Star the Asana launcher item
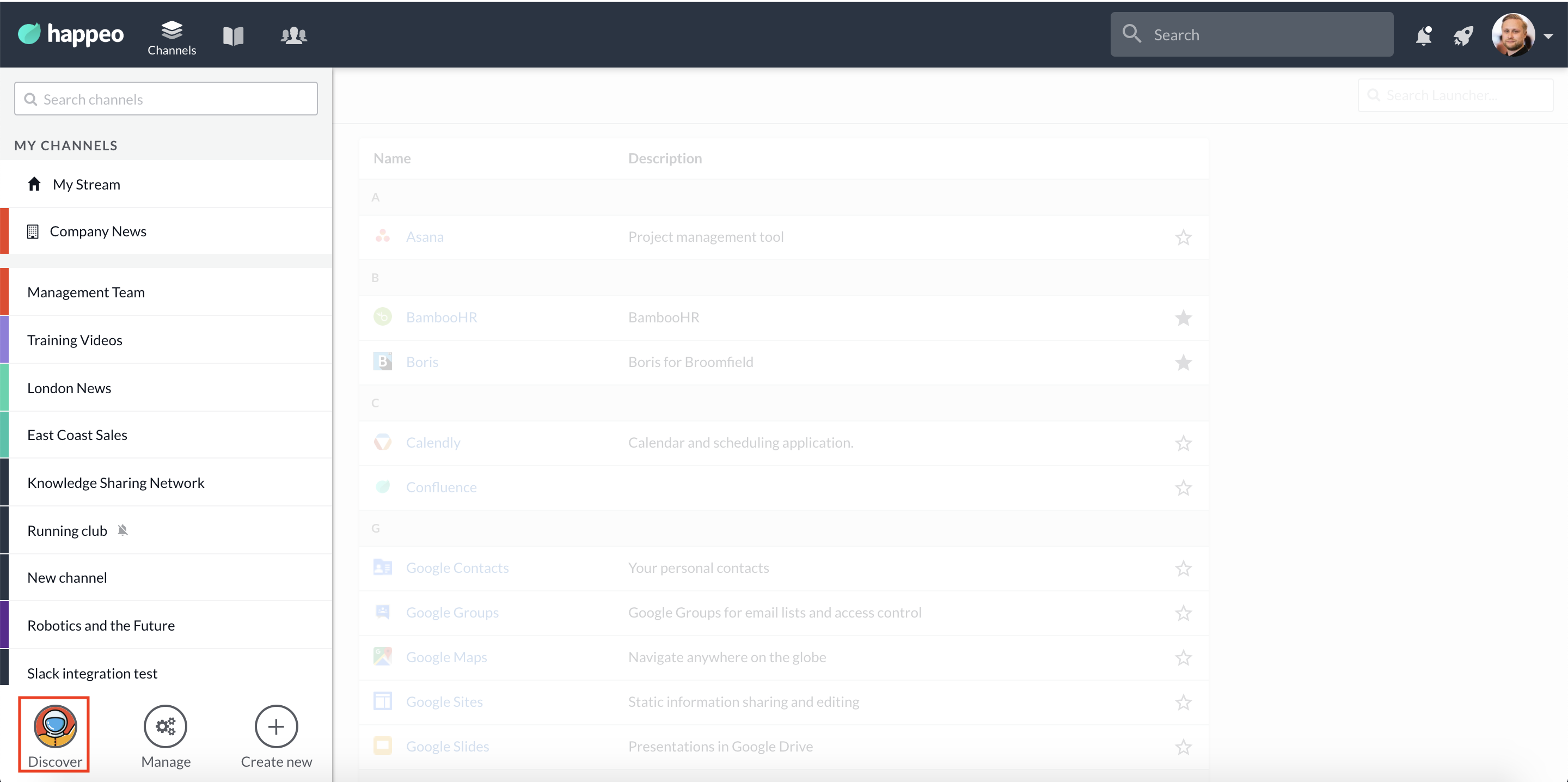The image size is (1568, 782). coord(1183,237)
